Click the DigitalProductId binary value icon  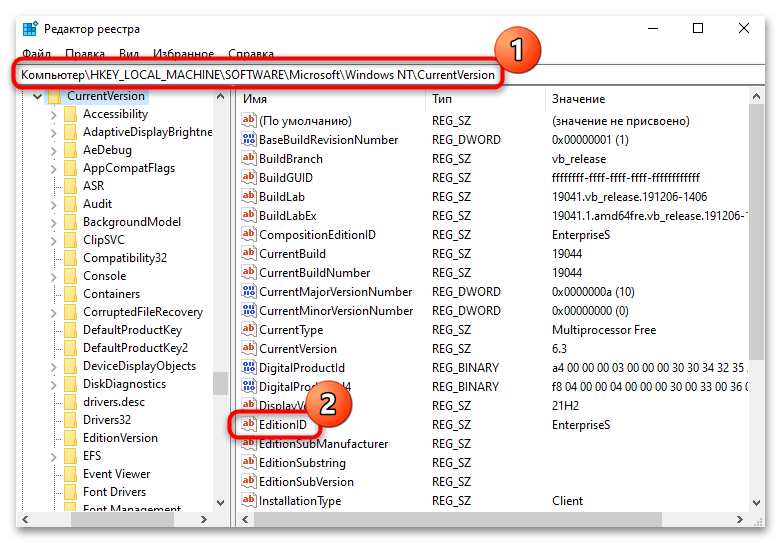249,367
